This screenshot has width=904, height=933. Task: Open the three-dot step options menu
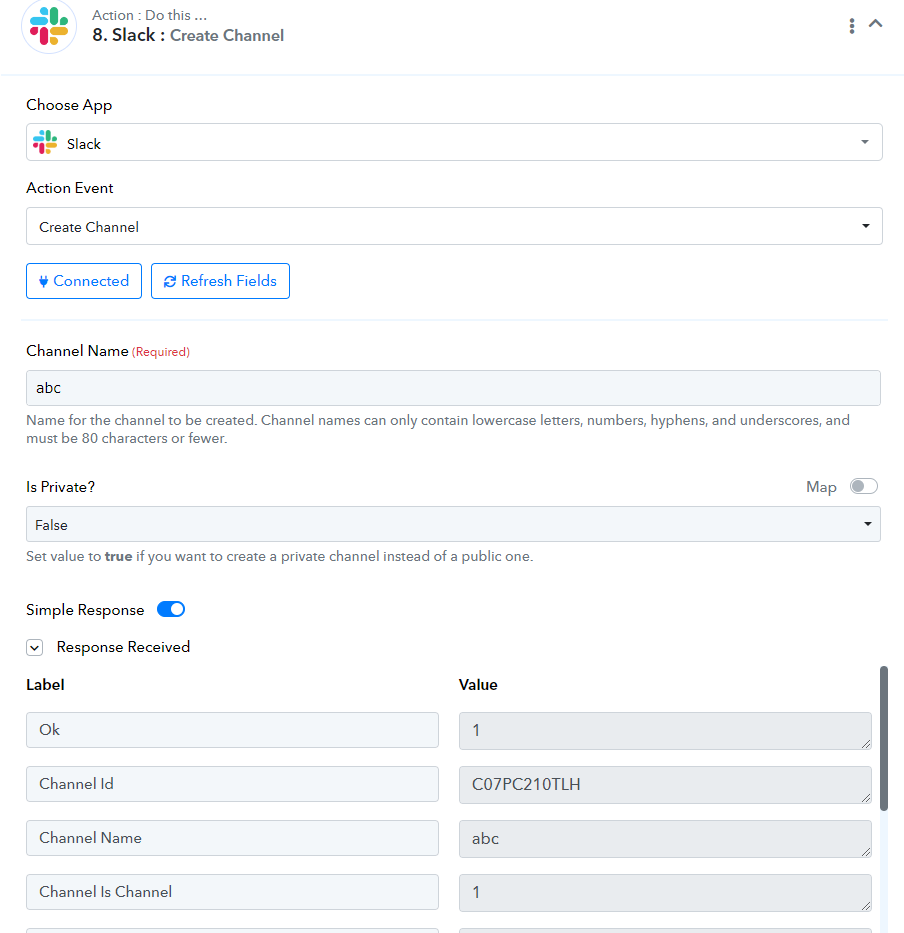[852, 26]
